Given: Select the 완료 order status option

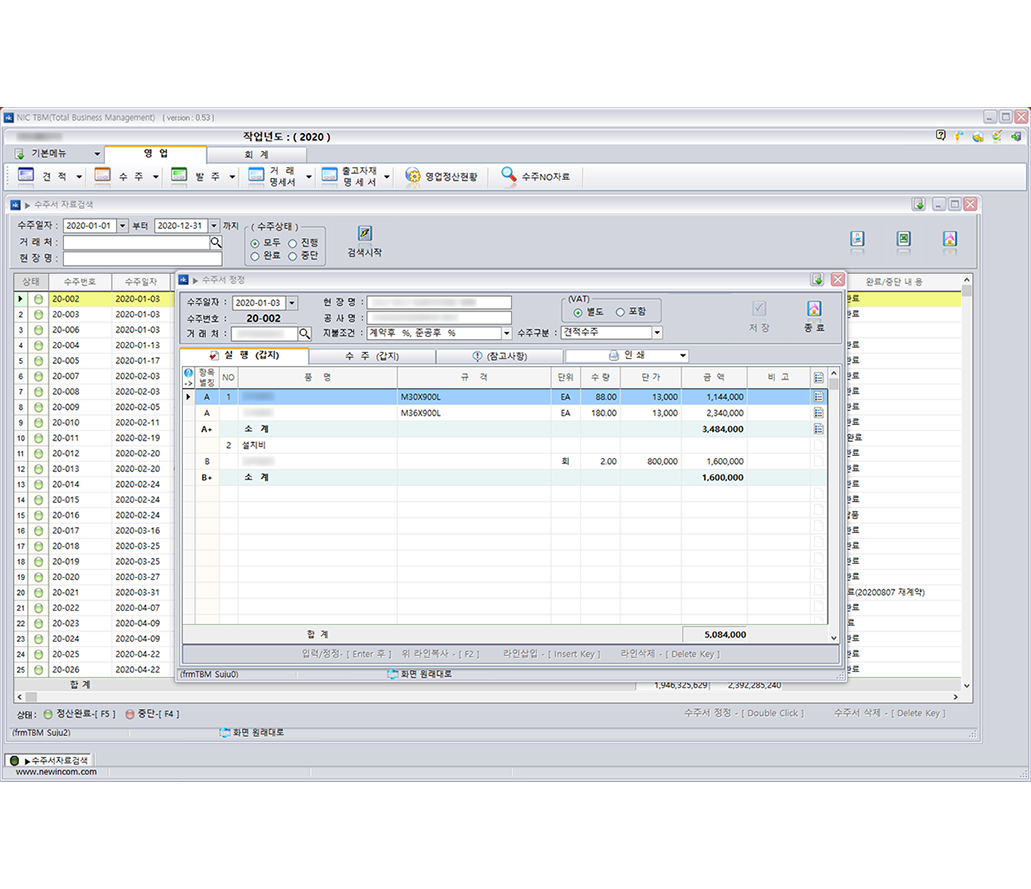Looking at the screenshot, I should click(x=255, y=257).
